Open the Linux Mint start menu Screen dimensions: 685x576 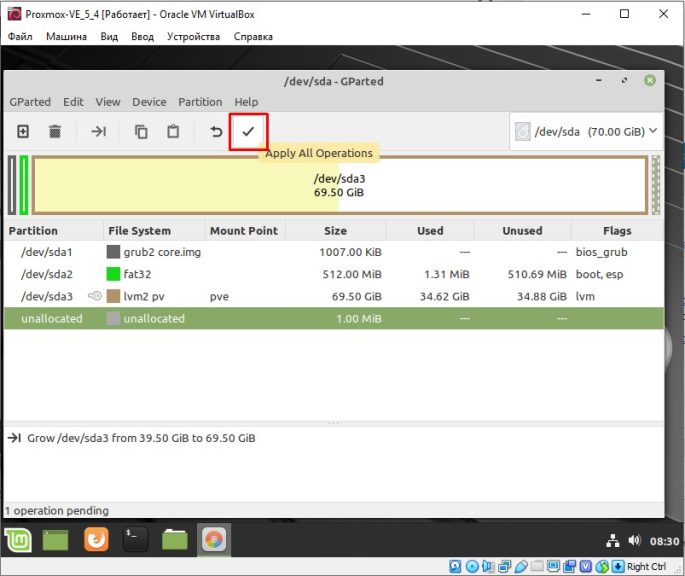point(18,540)
